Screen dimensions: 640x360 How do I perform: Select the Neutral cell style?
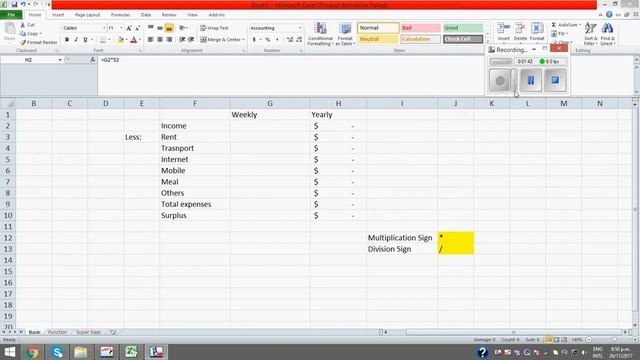click(378, 39)
